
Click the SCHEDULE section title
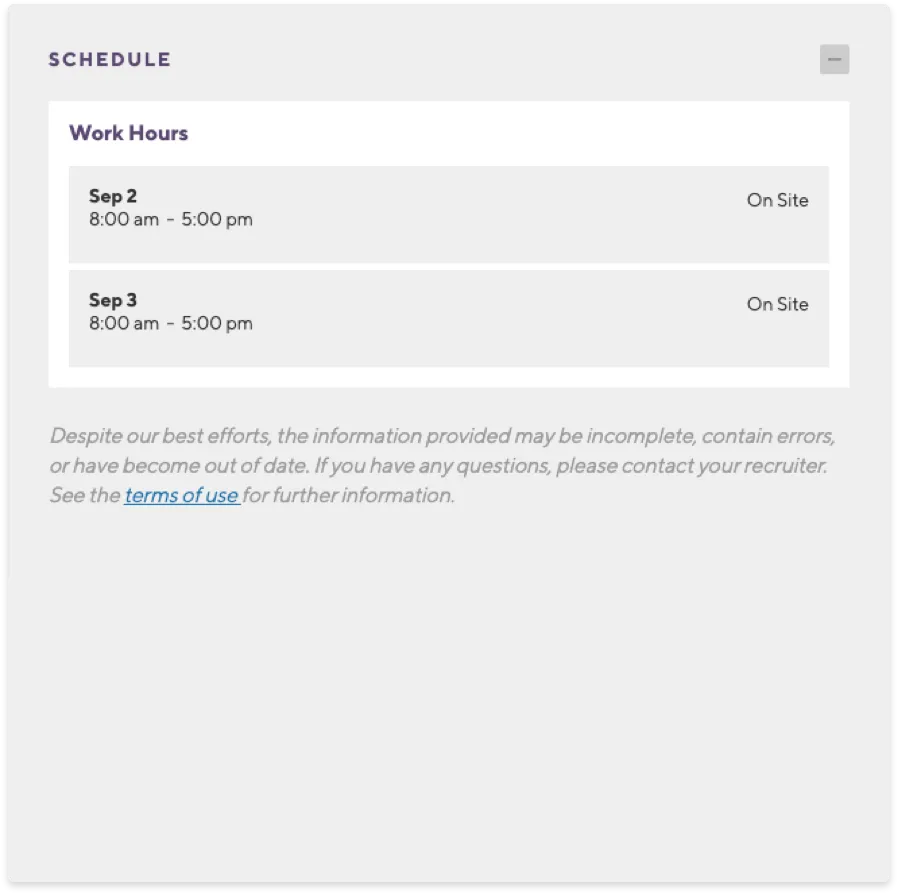110,60
